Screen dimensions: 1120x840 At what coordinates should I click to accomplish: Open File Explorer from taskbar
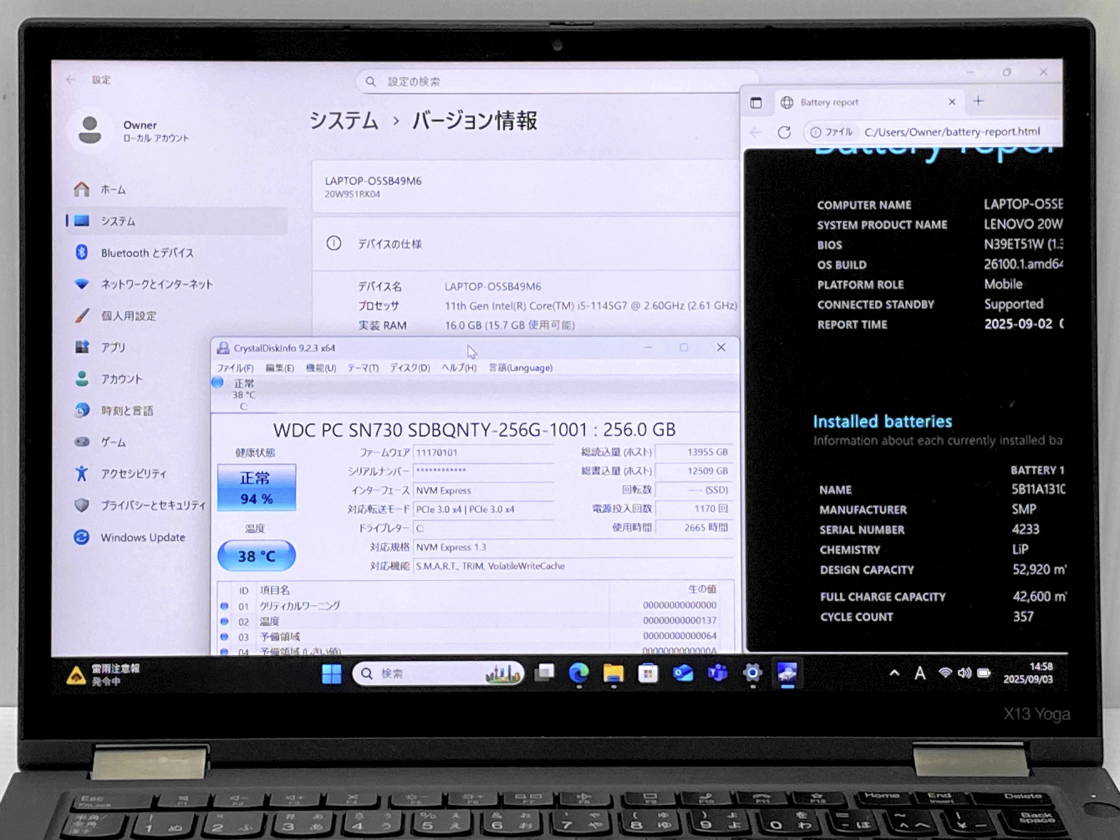[x=613, y=673]
